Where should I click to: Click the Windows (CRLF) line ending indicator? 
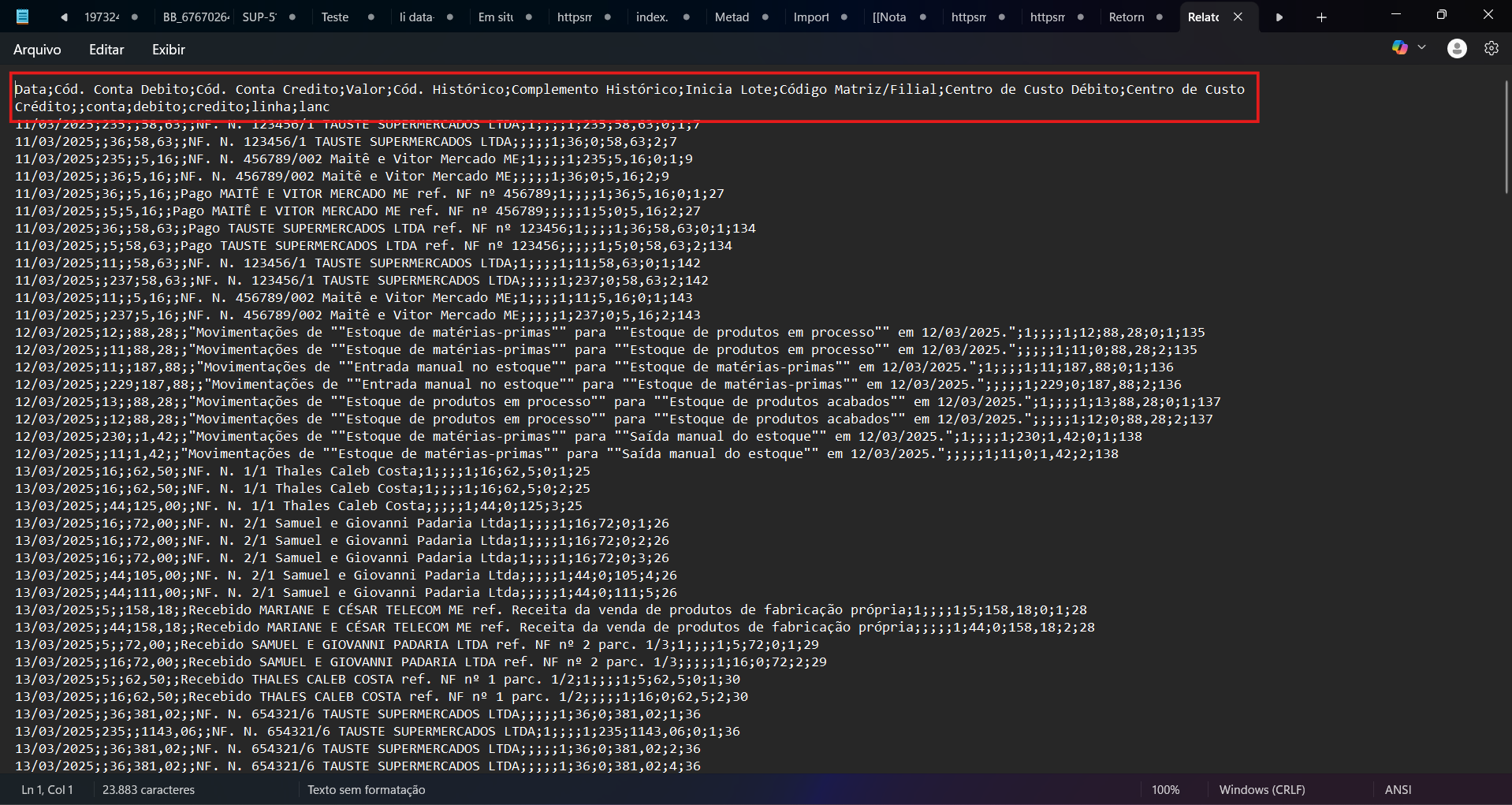click(x=1262, y=789)
